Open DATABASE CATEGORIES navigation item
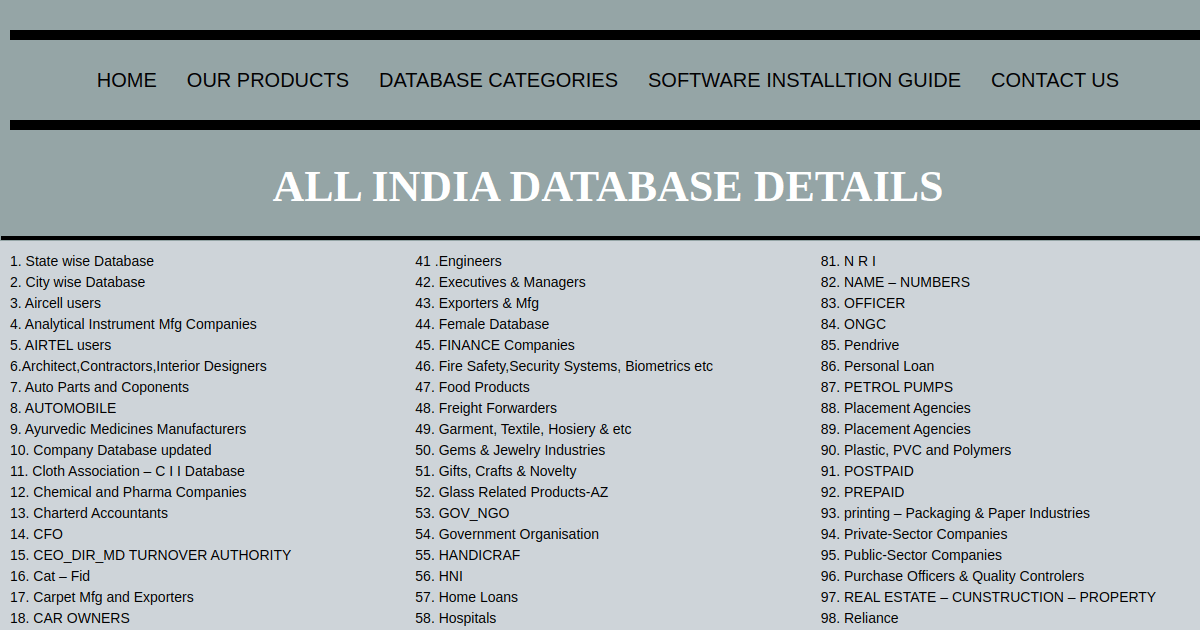This screenshot has height=630, width=1200. point(498,80)
